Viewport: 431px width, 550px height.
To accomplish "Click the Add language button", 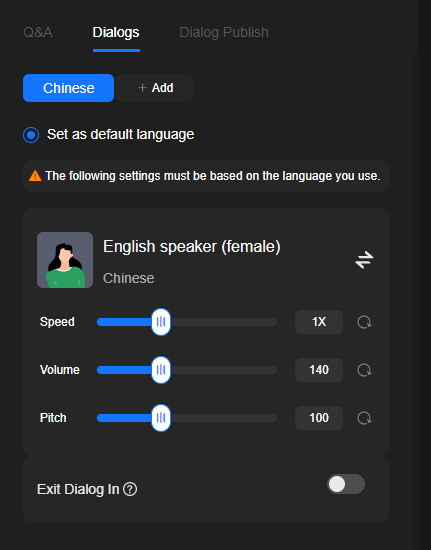I will click(155, 88).
